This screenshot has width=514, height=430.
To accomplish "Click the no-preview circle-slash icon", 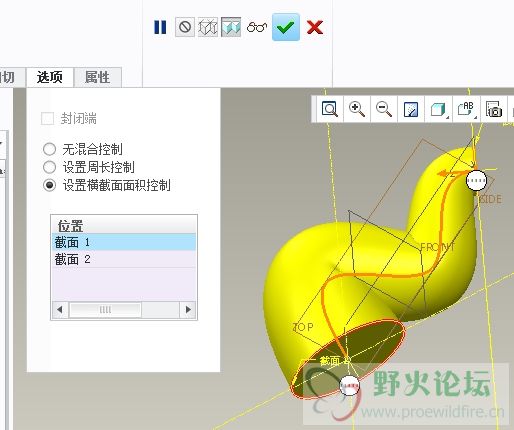I will (185, 27).
